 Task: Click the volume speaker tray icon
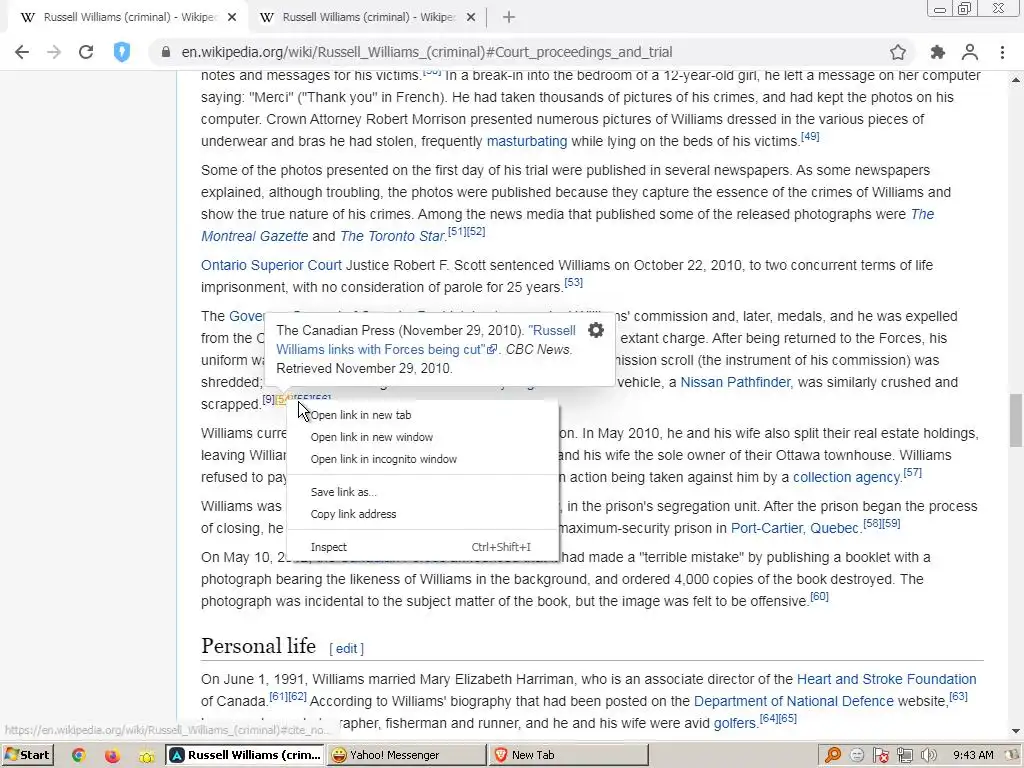coord(928,756)
